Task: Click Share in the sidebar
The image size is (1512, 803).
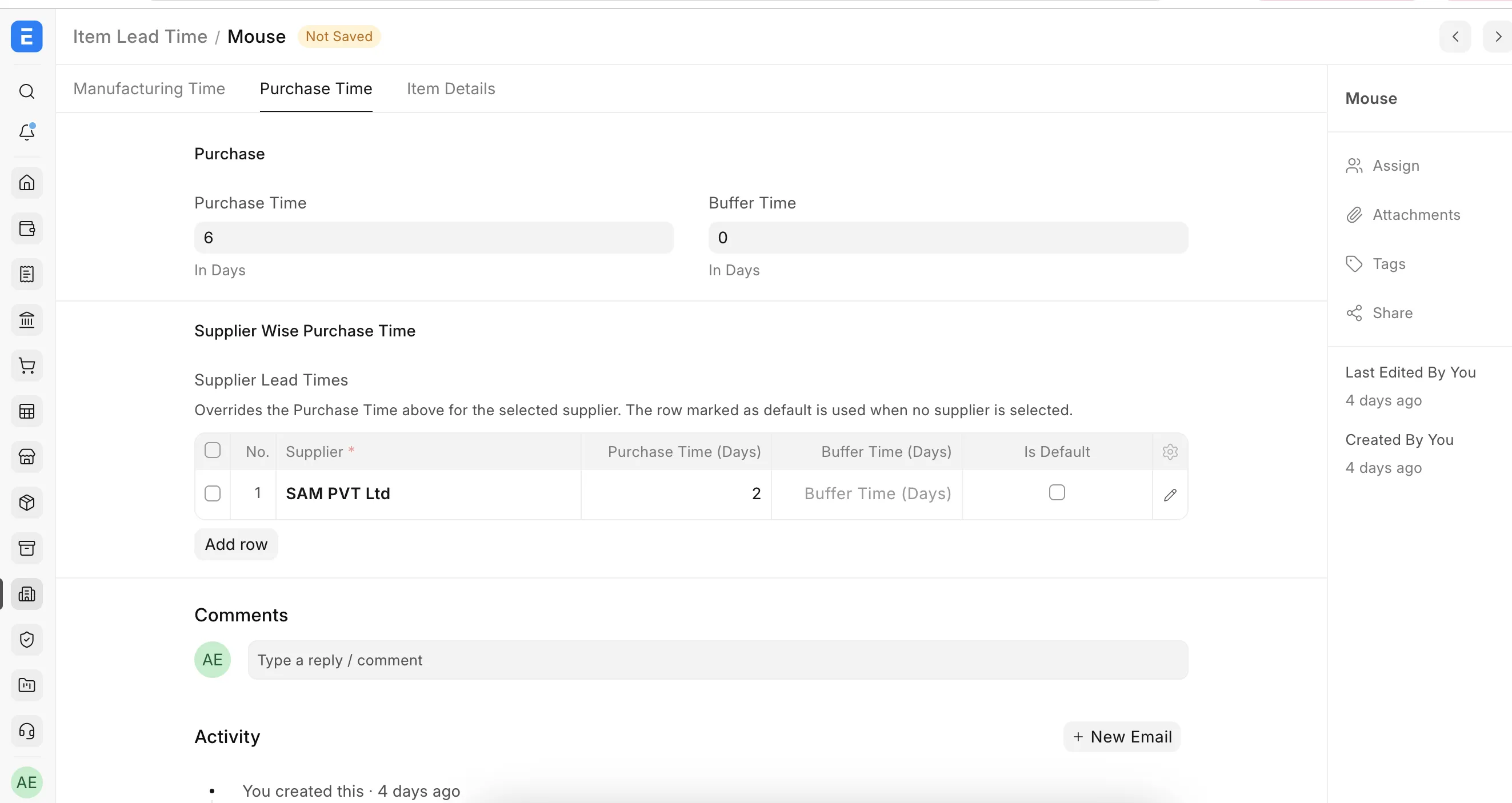Action: click(x=1392, y=313)
